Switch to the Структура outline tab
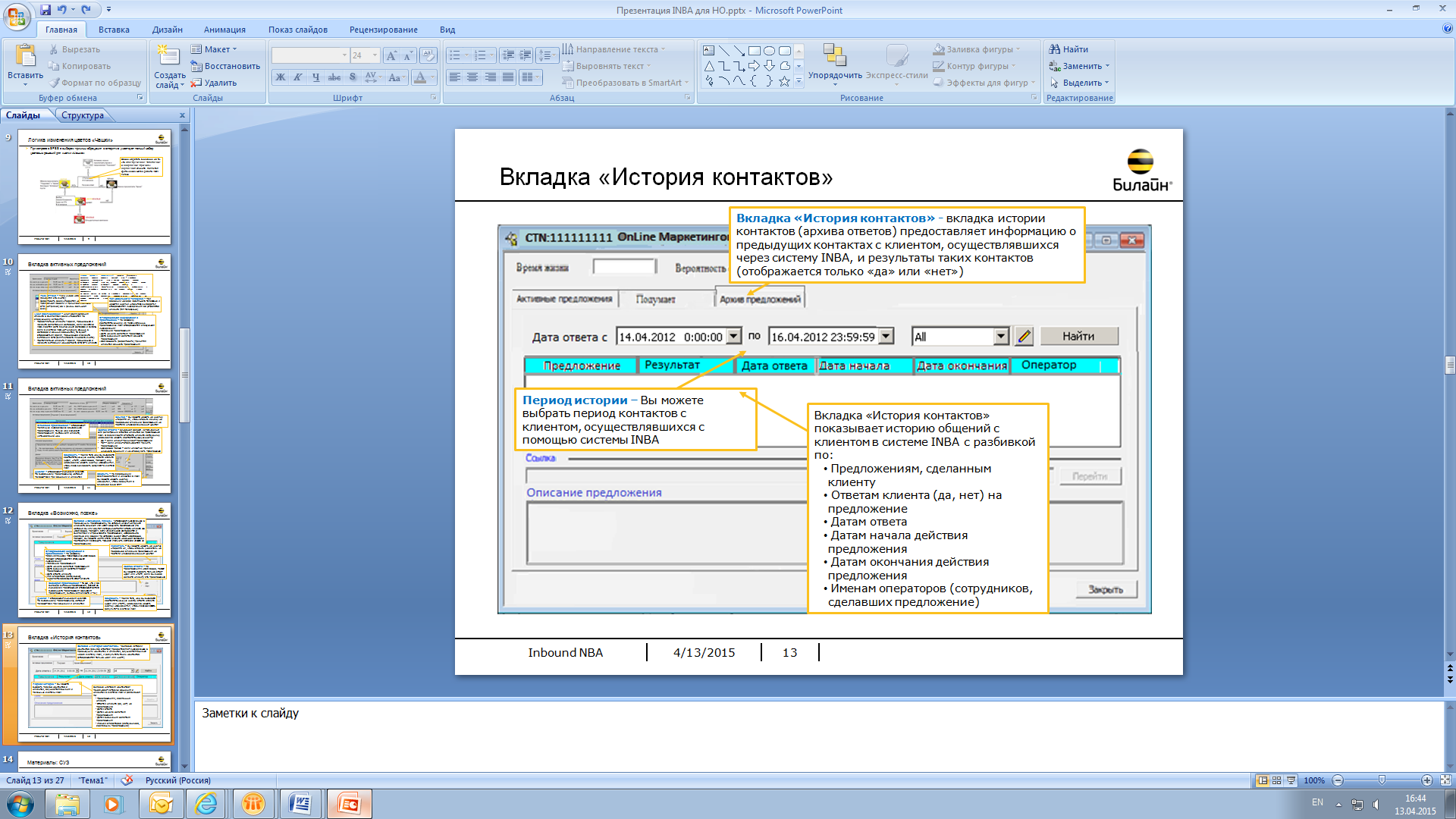The image size is (1456, 819). (83, 115)
